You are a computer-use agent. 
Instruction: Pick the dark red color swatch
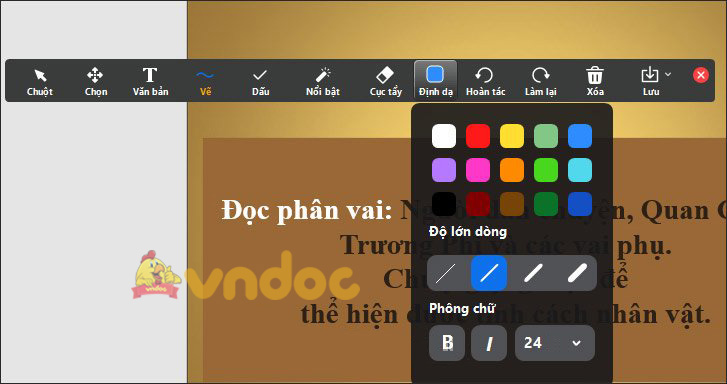click(x=478, y=204)
